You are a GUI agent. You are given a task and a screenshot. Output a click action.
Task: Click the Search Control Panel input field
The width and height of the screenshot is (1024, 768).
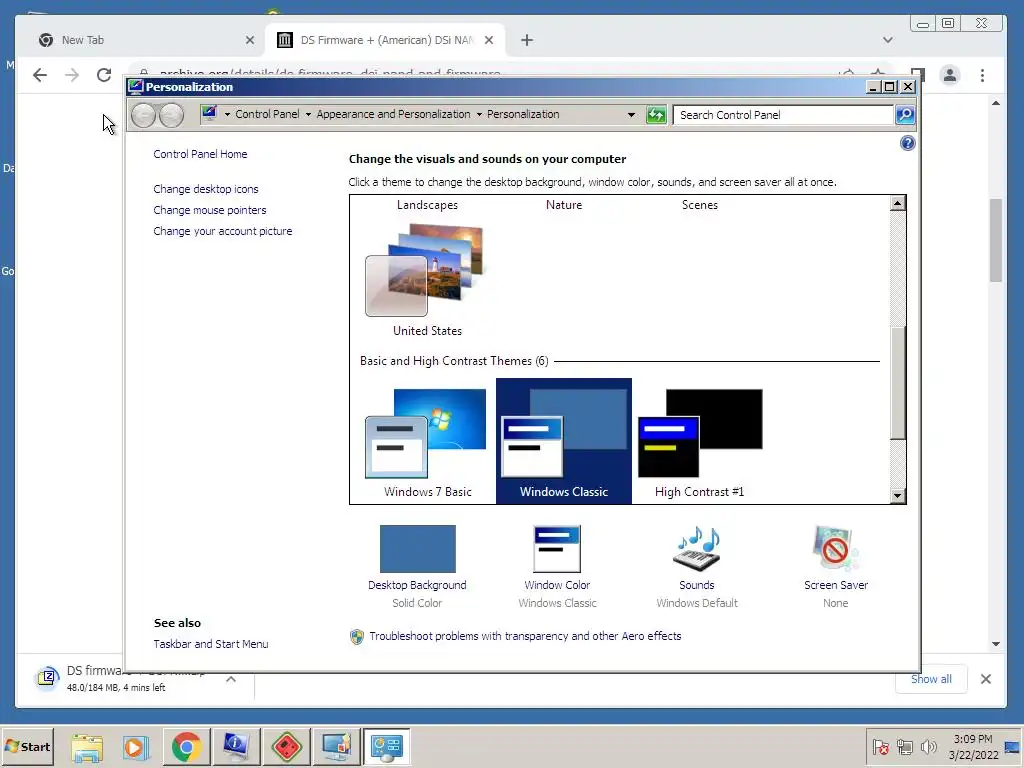pos(783,115)
